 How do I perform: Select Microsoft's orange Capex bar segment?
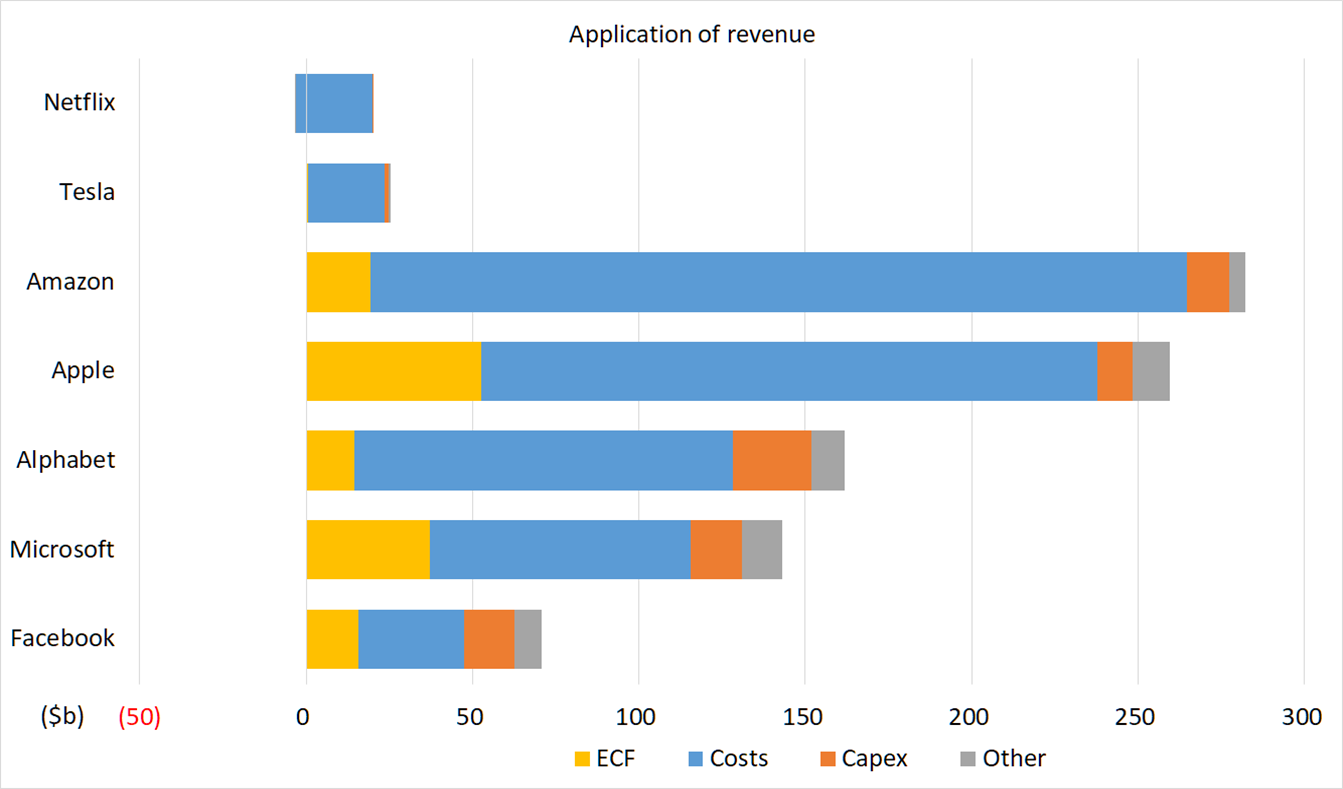point(716,549)
